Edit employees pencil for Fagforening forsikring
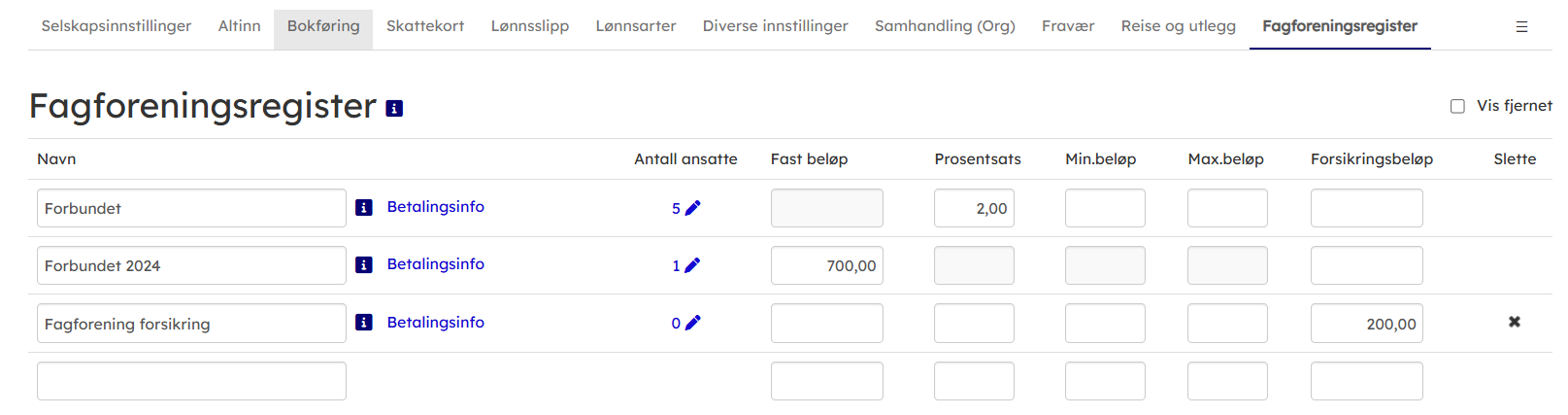 pyautogui.click(x=692, y=323)
